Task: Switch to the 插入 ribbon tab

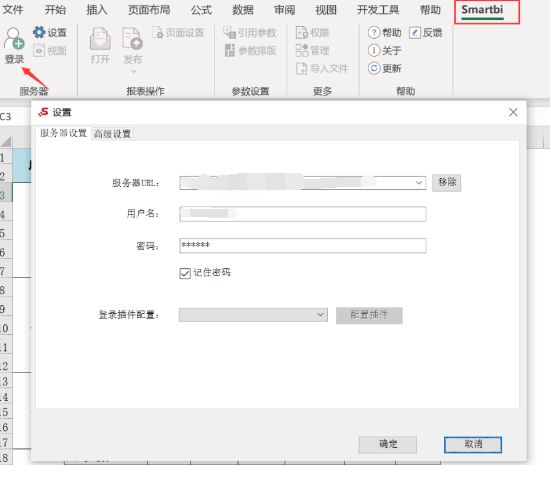Action: pyautogui.click(x=97, y=10)
